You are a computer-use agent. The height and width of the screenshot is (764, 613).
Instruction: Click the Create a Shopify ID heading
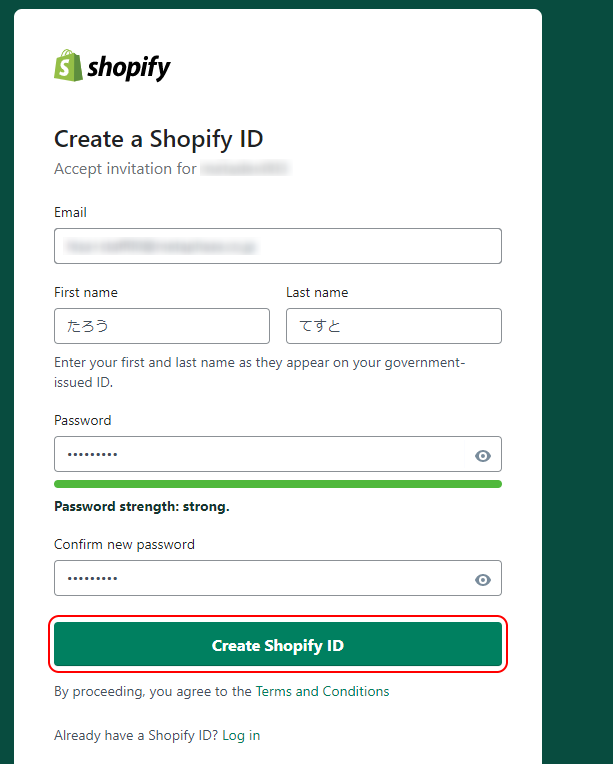(158, 139)
